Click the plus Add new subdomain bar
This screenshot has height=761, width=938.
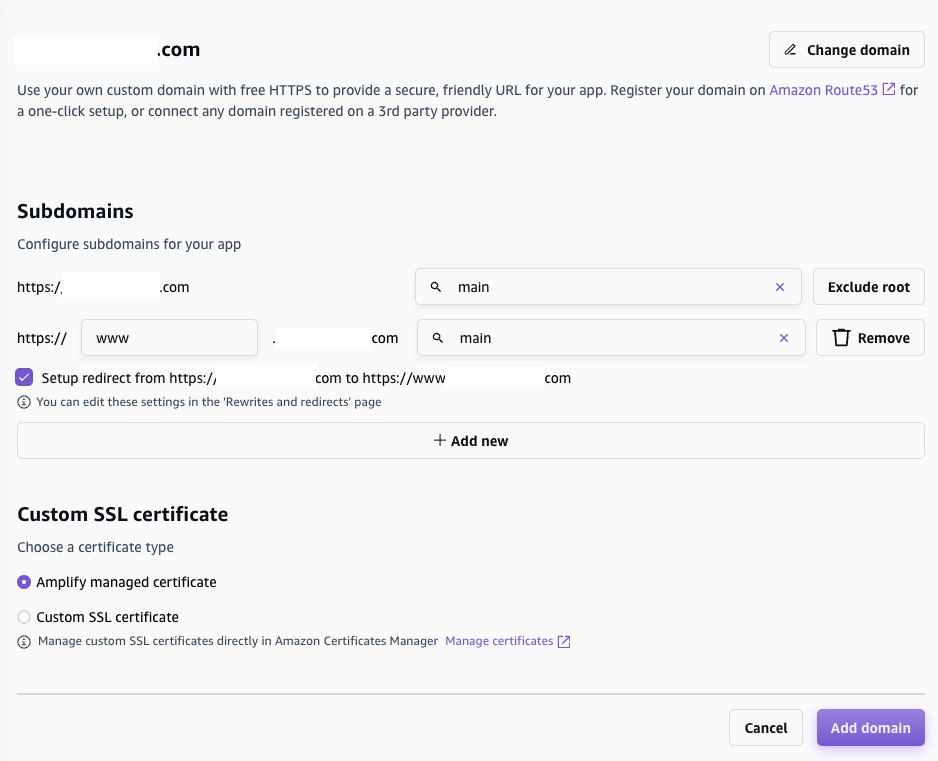point(470,440)
